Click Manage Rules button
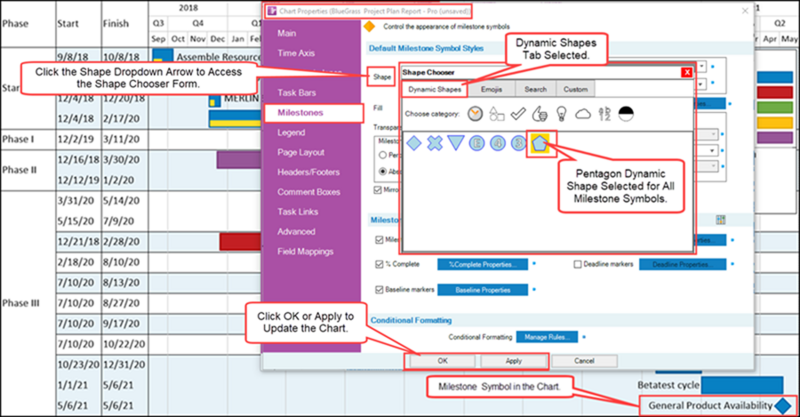 (x=547, y=337)
